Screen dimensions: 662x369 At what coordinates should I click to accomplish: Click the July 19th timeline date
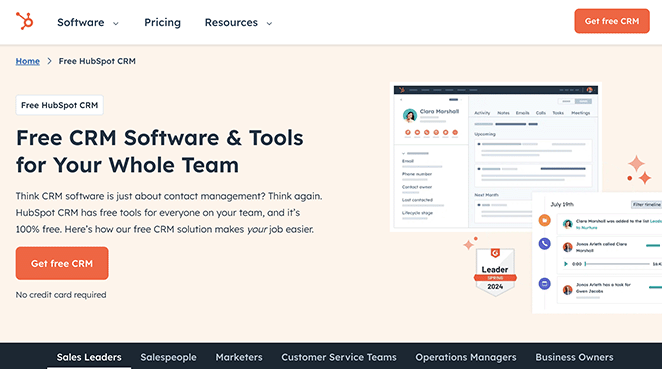562,204
